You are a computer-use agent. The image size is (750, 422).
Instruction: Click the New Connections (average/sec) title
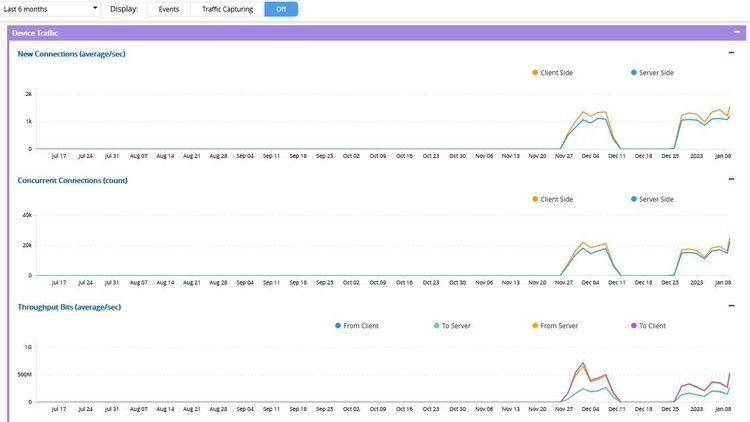point(72,54)
